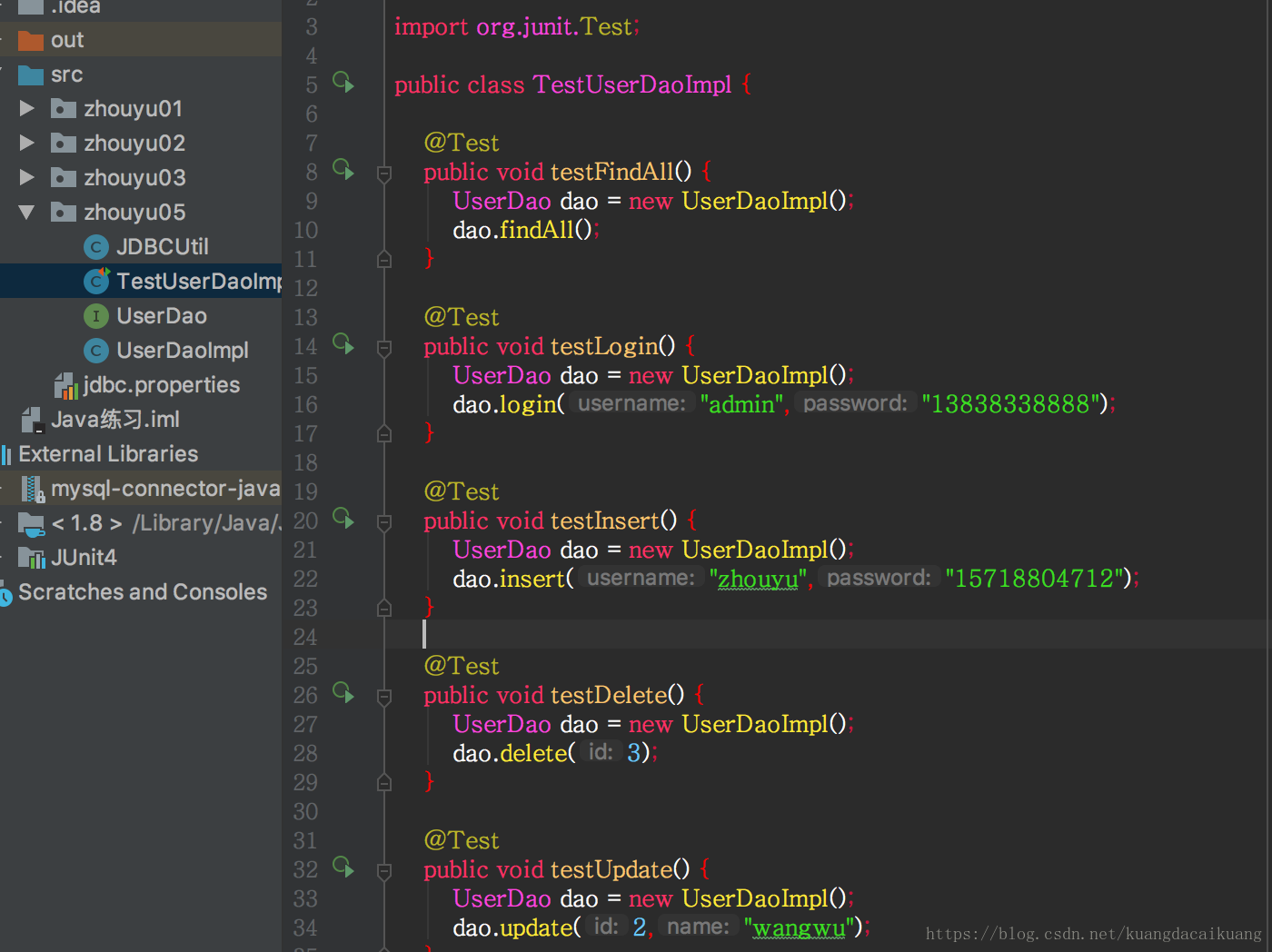Select JUnit4 library label

(x=84, y=558)
